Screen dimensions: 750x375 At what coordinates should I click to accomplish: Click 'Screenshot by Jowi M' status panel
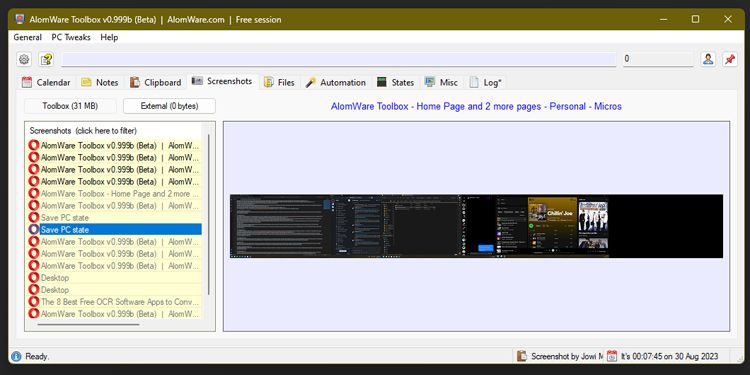coord(561,356)
